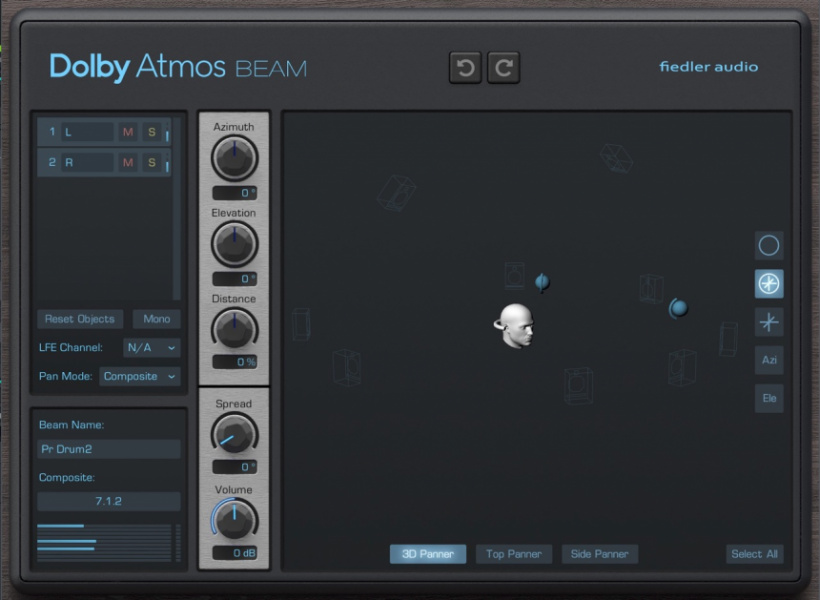820x600 pixels.
Task: Mute object 2 R
Action: [x=128, y=163]
